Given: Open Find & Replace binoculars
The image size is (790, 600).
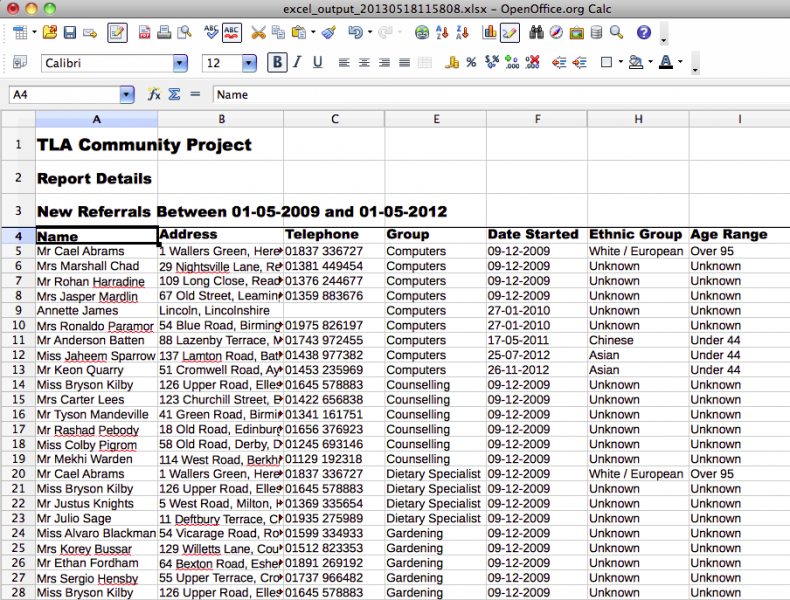Looking at the screenshot, I should coord(536,33).
